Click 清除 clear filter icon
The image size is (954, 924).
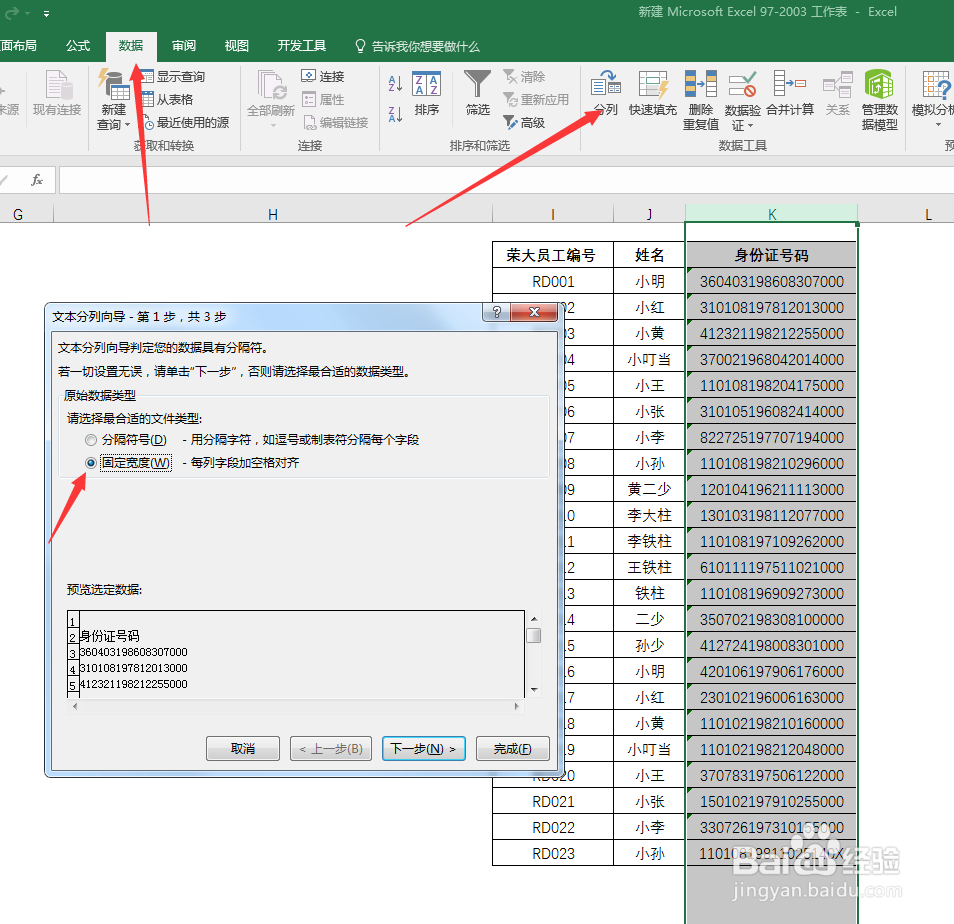pyautogui.click(x=510, y=77)
